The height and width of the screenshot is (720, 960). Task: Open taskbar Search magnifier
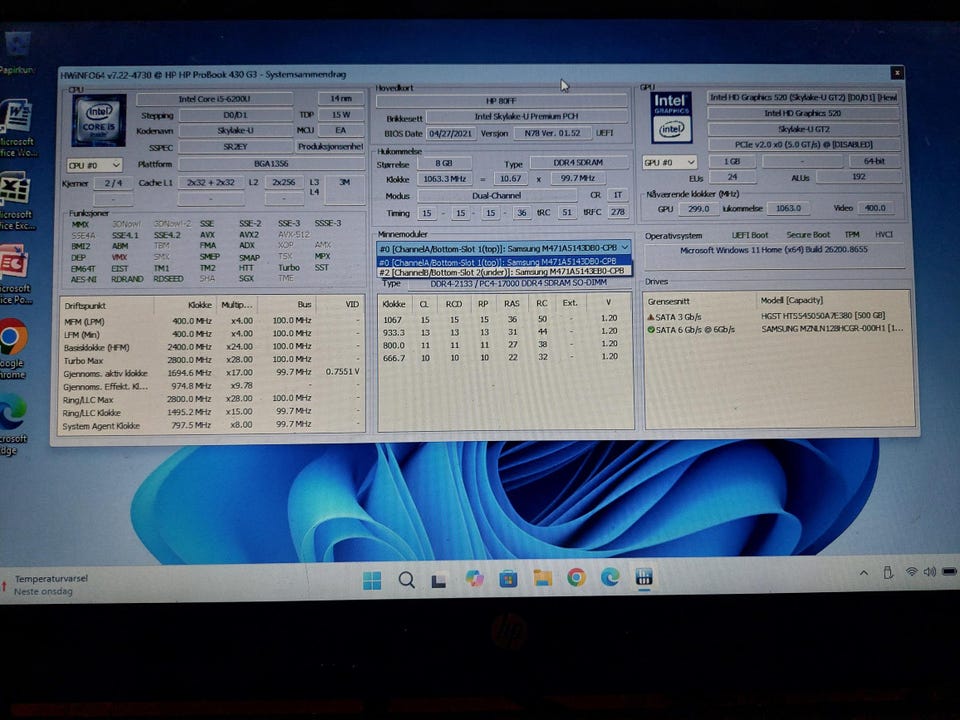point(406,579)
